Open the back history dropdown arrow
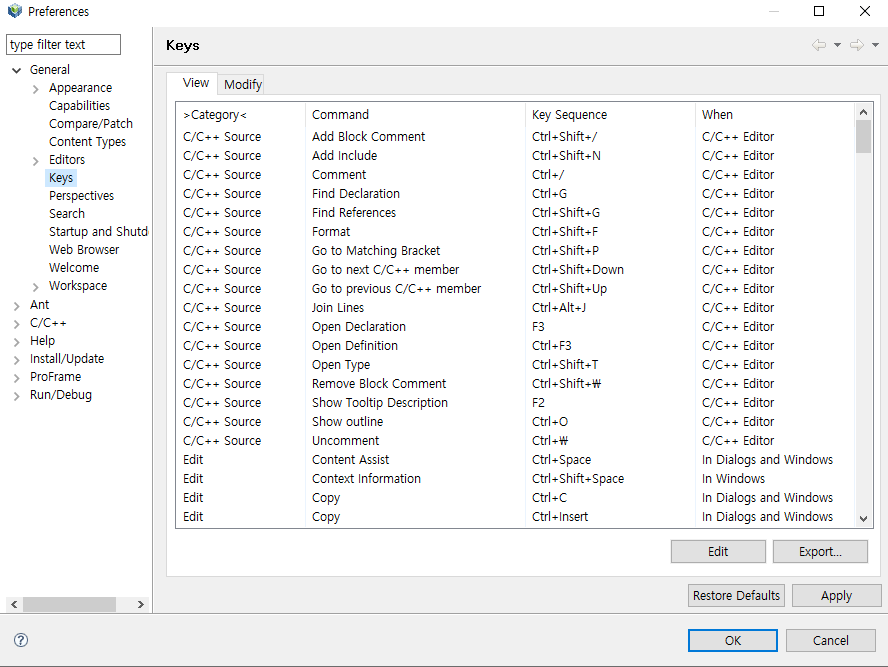The height and width of the screenshot is (667, 888). click(837, 45)
